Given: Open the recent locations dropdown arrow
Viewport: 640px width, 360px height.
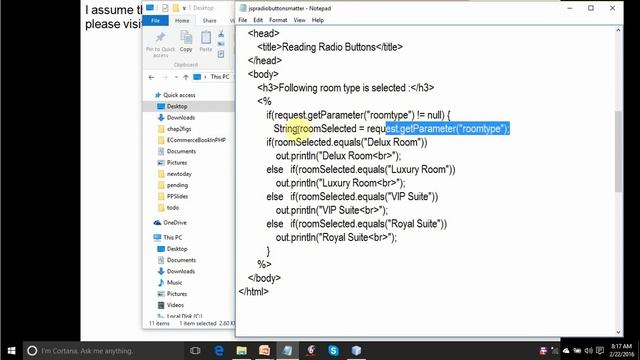Looking at the screenshot, I should point(176,77).
